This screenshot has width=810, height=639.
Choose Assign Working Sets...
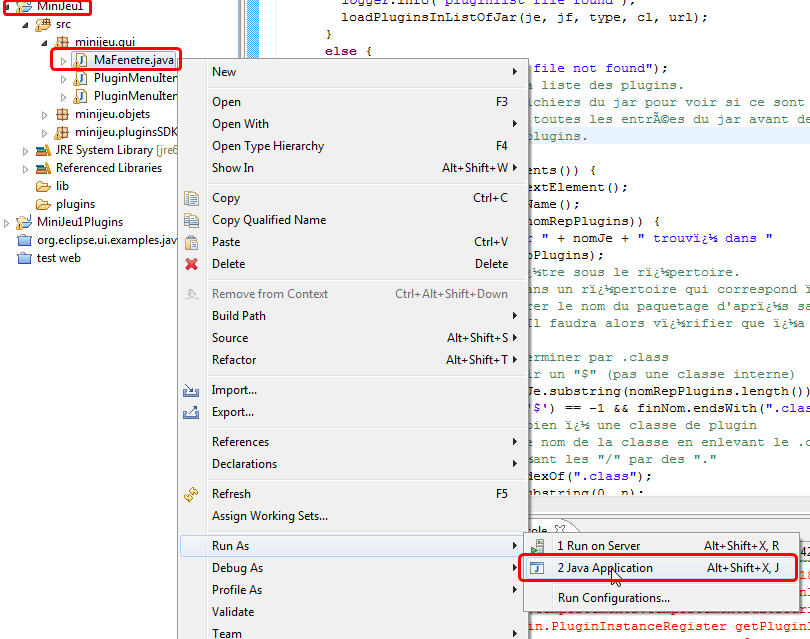click(x=269, y=516)
